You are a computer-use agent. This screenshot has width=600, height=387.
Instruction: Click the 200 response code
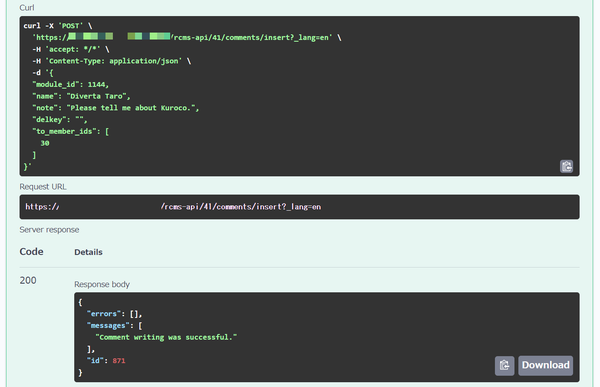click(28, 280)
